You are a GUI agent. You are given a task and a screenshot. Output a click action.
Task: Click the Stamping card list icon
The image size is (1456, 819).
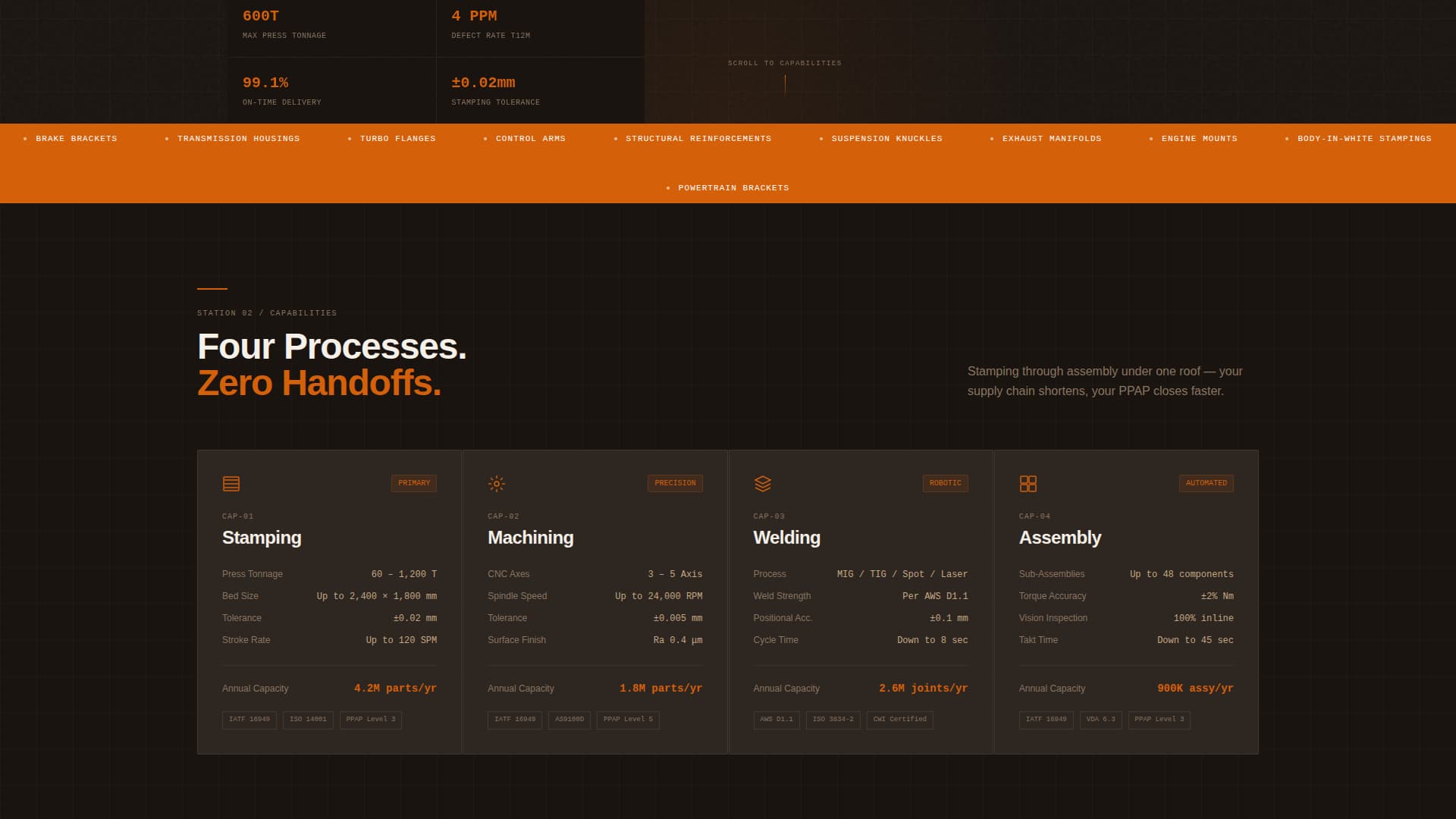point(231,484)
